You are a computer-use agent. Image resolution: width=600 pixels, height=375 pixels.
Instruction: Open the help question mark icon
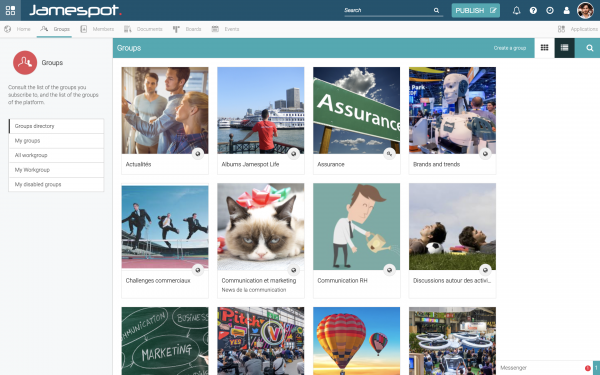tap(533, 10)
